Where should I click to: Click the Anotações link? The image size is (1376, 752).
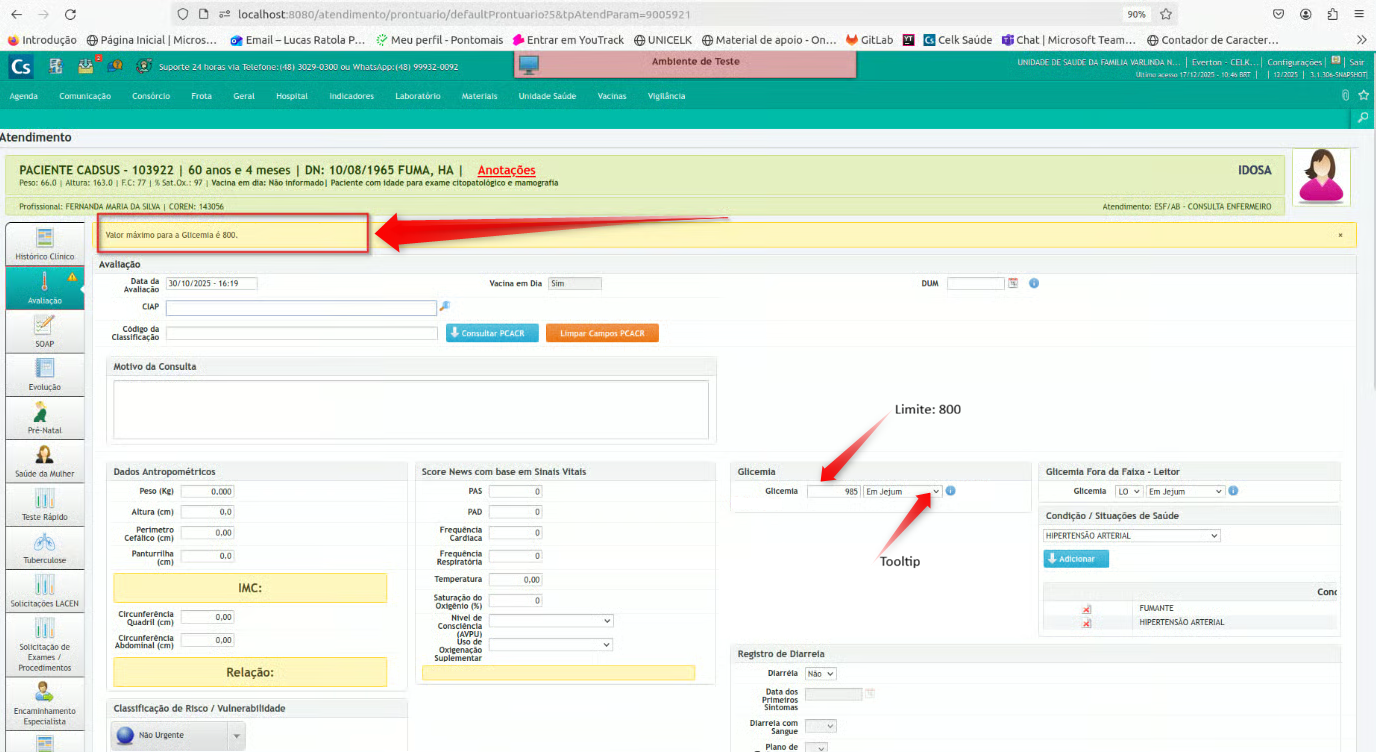coord(506,171)
